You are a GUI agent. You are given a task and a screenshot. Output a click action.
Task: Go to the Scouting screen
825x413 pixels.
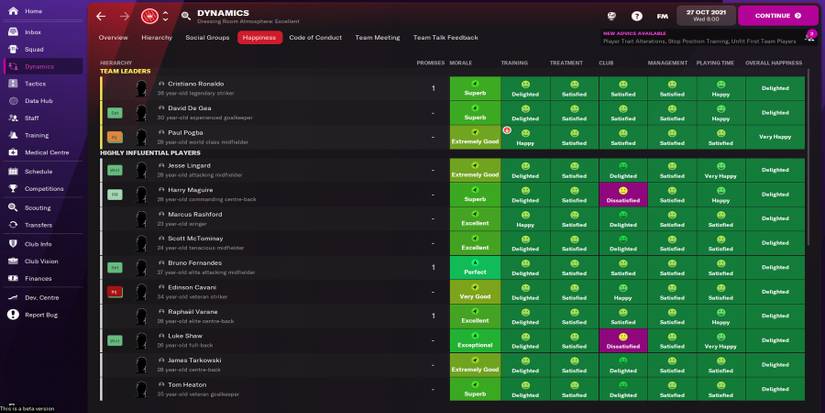[x=37, y=208]
